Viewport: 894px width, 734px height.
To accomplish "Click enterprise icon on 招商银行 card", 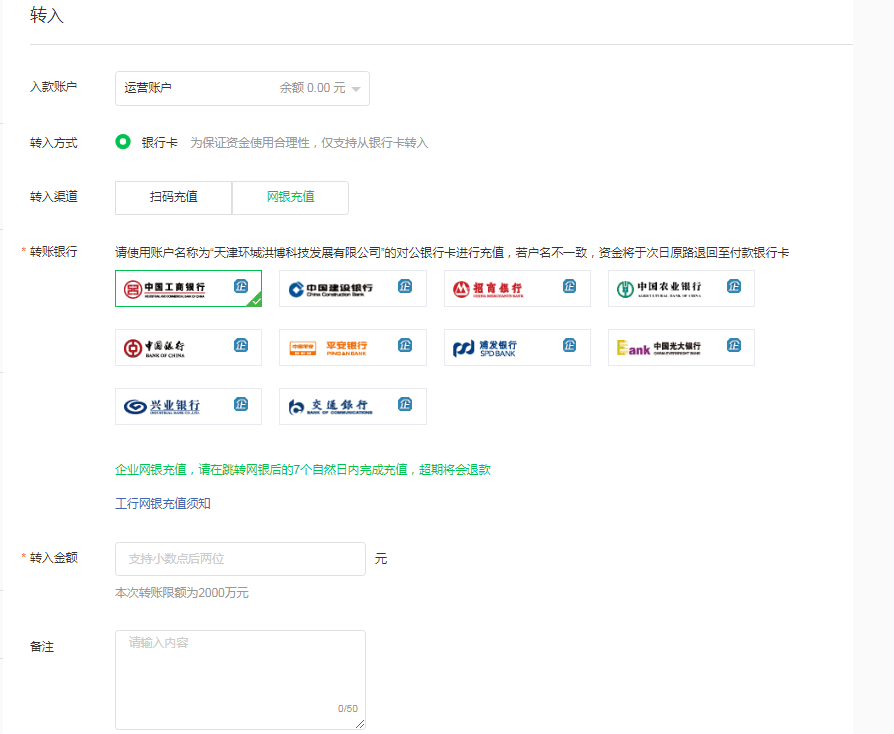I will (x=570, y=286).
